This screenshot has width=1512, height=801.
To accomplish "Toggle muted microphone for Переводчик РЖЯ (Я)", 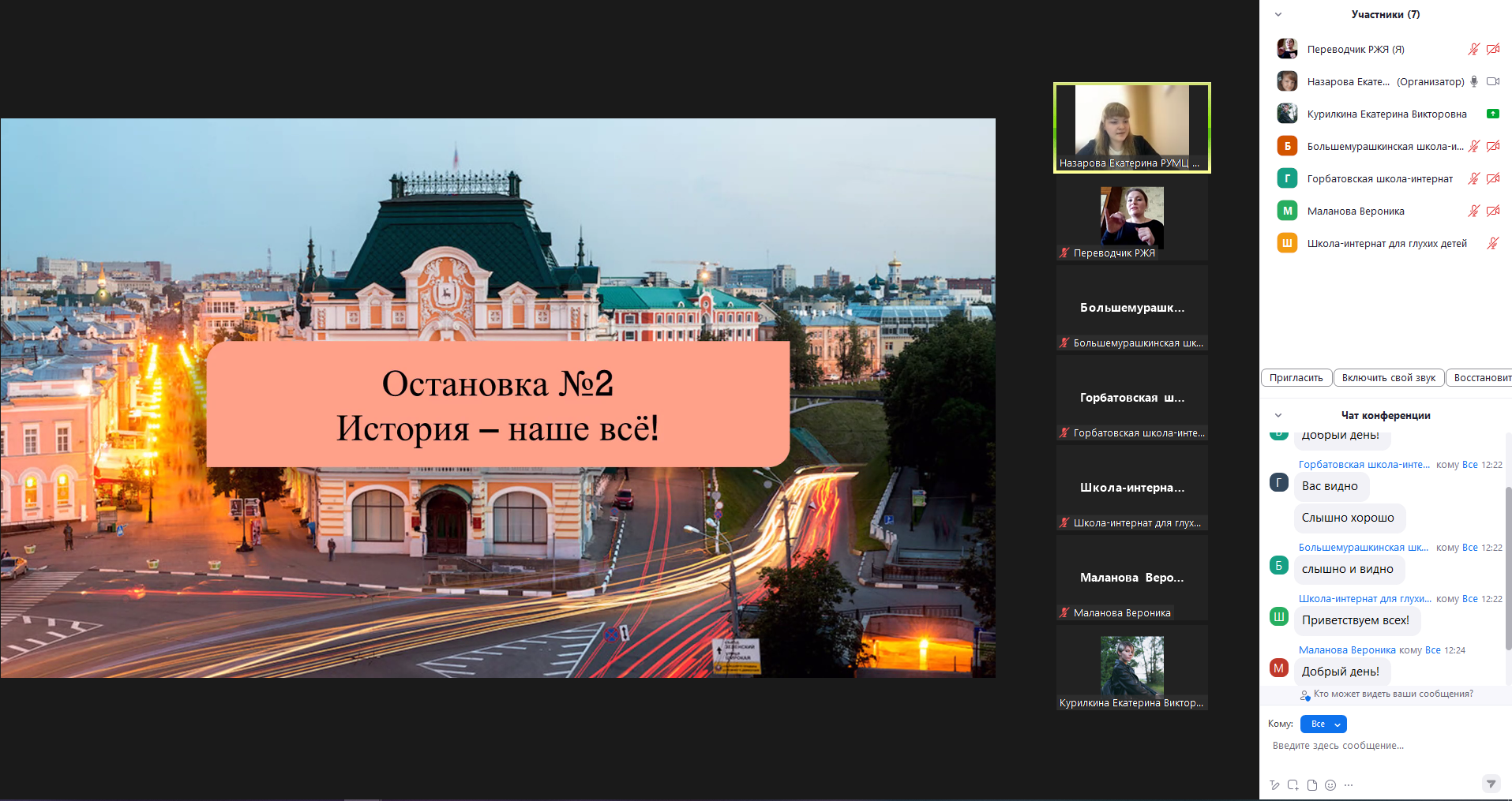I will pos(1473,49).
